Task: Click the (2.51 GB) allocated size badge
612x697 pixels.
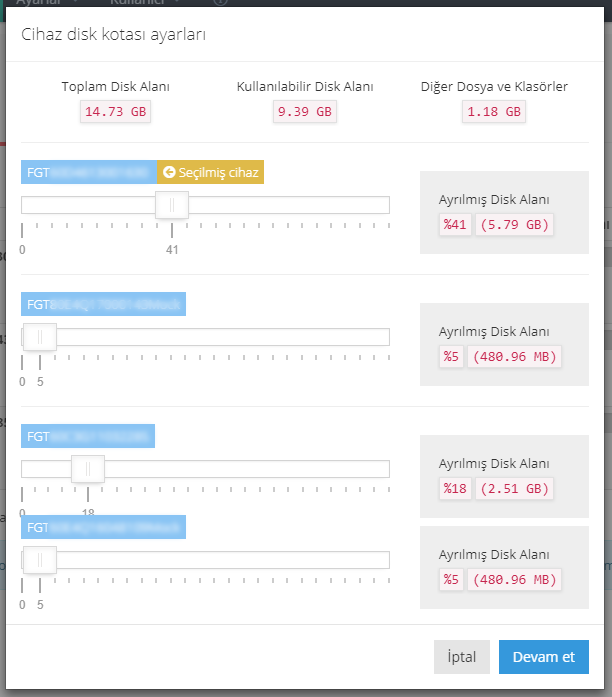Action: tap(514, 488)
